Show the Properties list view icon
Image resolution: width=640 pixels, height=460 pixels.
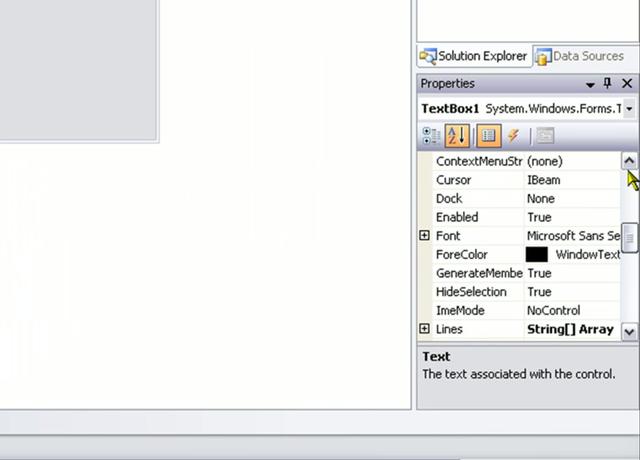click(x=489, y=136)
